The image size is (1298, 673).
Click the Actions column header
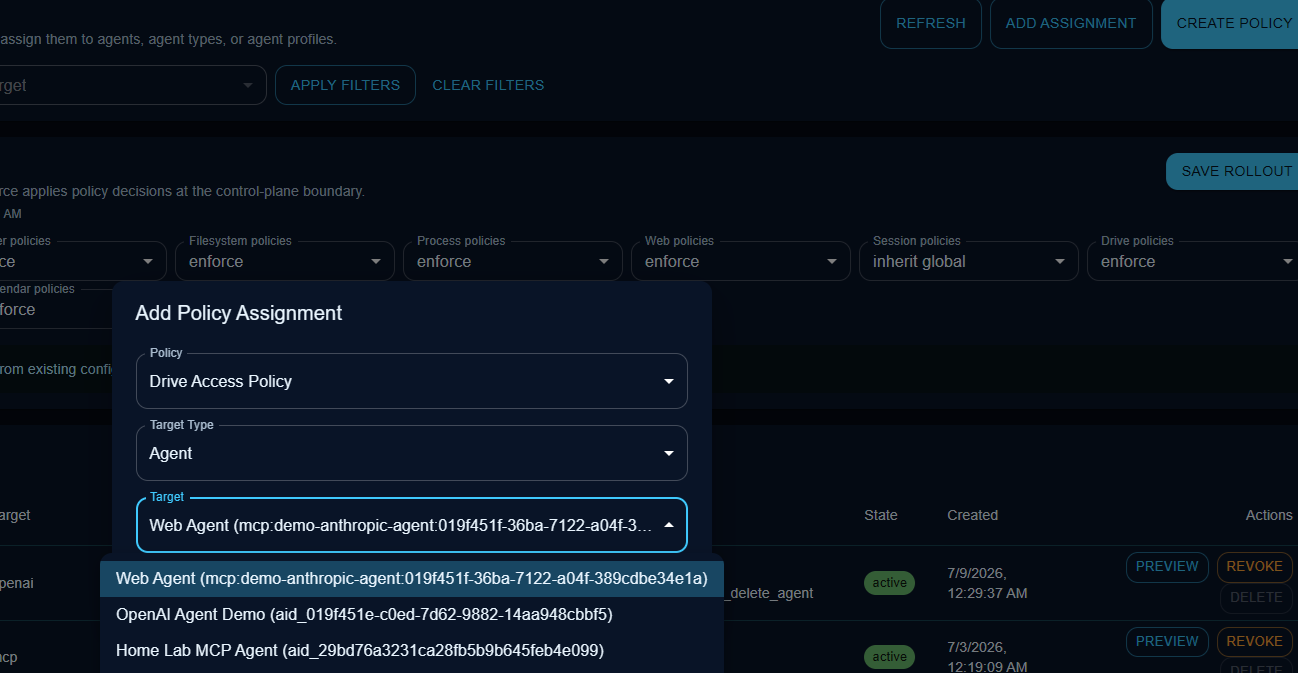[1269, 515]
